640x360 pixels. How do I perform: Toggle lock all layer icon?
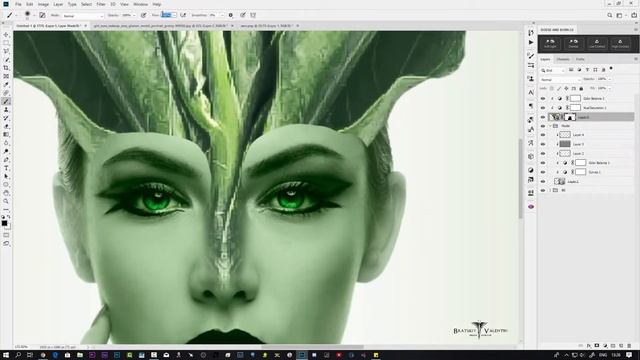pos(581,89)
